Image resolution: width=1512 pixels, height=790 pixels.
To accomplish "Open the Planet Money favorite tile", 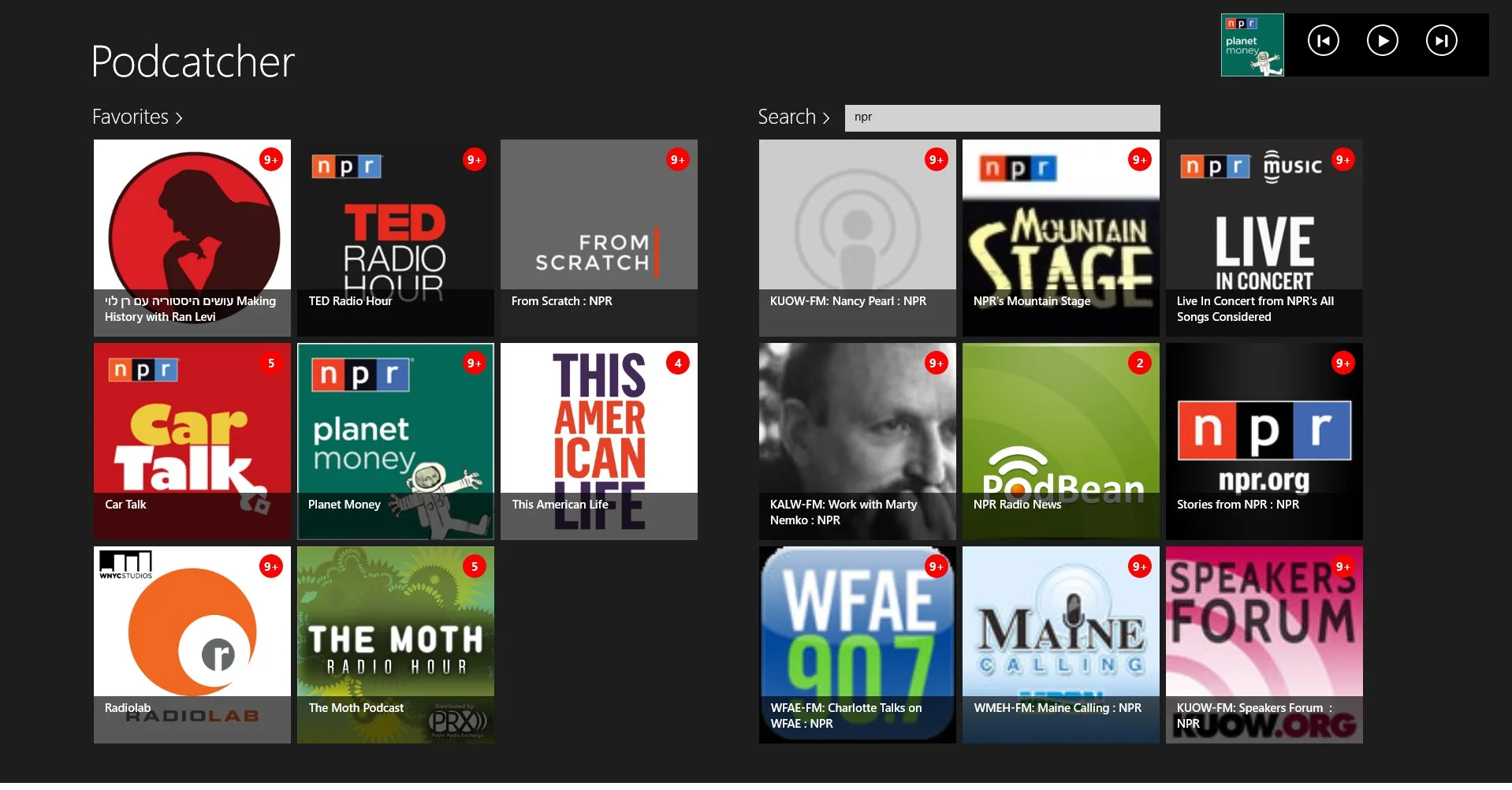I will click(x=396, y=442).
